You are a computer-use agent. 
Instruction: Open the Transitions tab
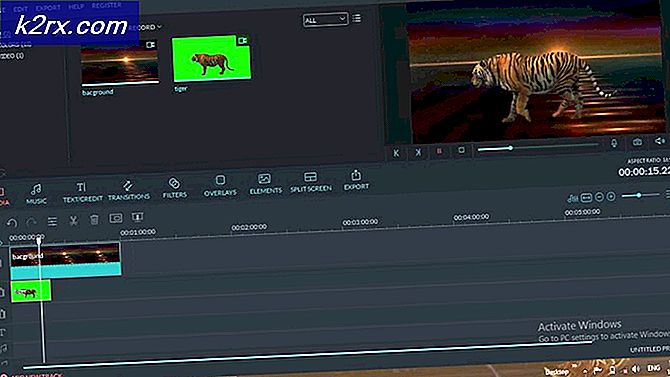pos(128,190)
